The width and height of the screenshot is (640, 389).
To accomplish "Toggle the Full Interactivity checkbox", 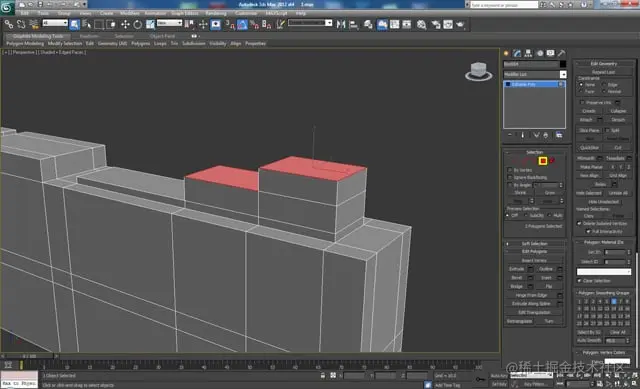I will pos(588,231).
